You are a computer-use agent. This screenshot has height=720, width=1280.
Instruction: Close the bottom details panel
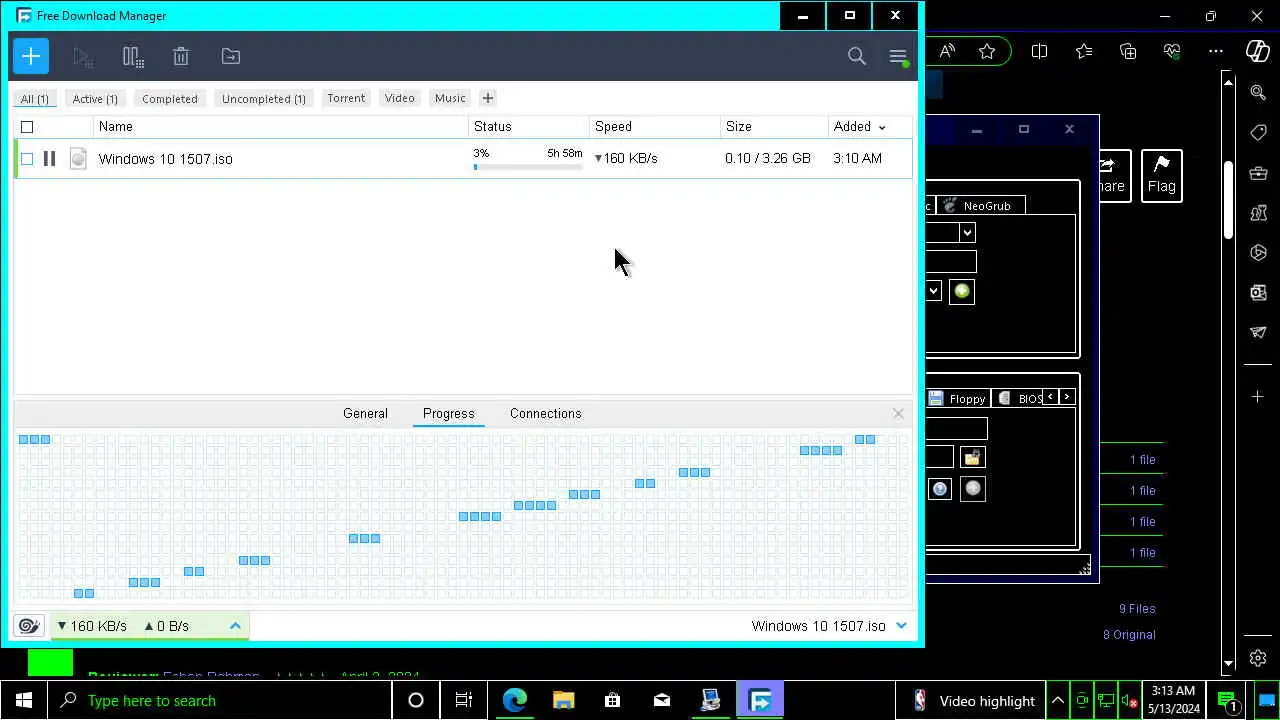click(898, 413)
